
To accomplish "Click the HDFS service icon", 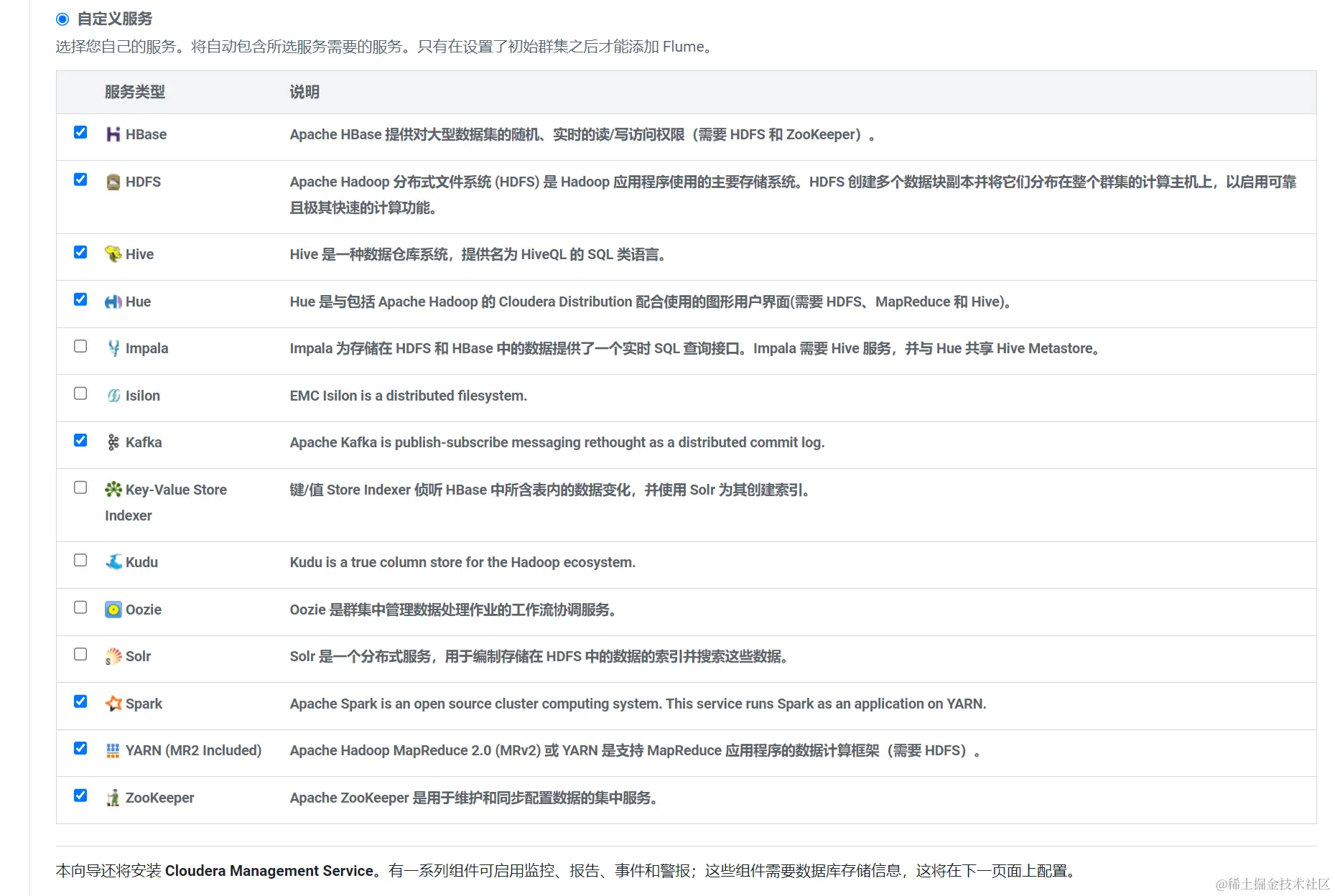I will point(113,182).
